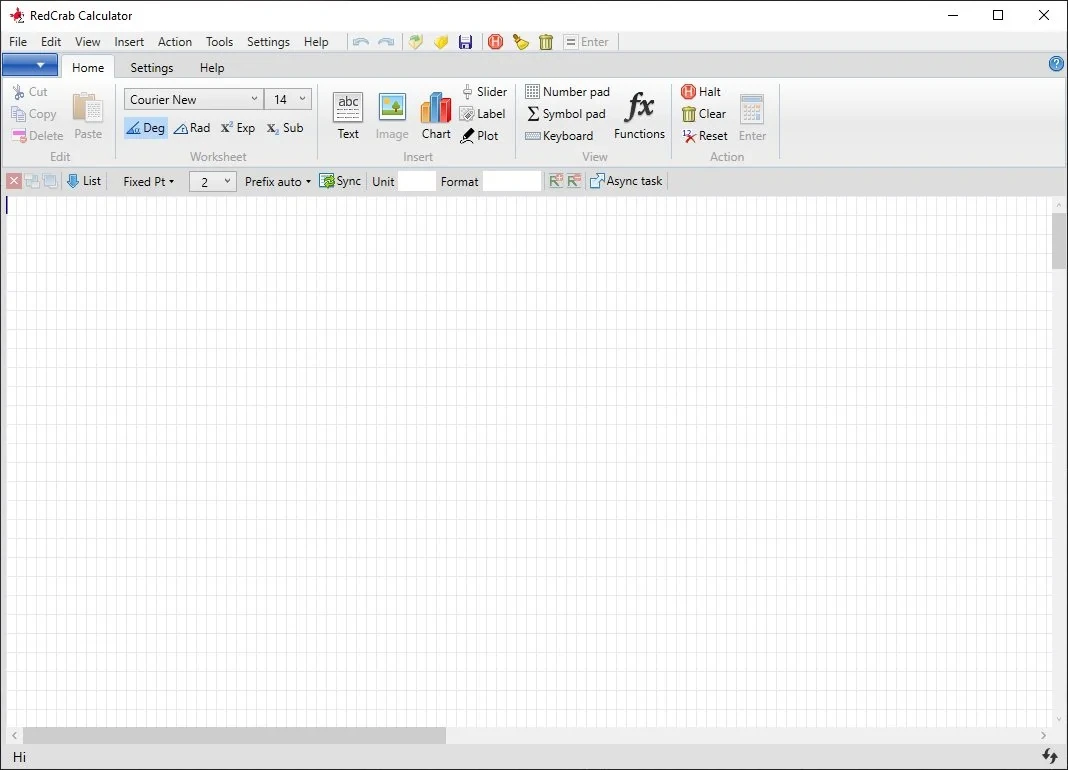The image size is (1068, 770).
Task: Insert a Chart into the worksheet
Action: coord(436,116)
